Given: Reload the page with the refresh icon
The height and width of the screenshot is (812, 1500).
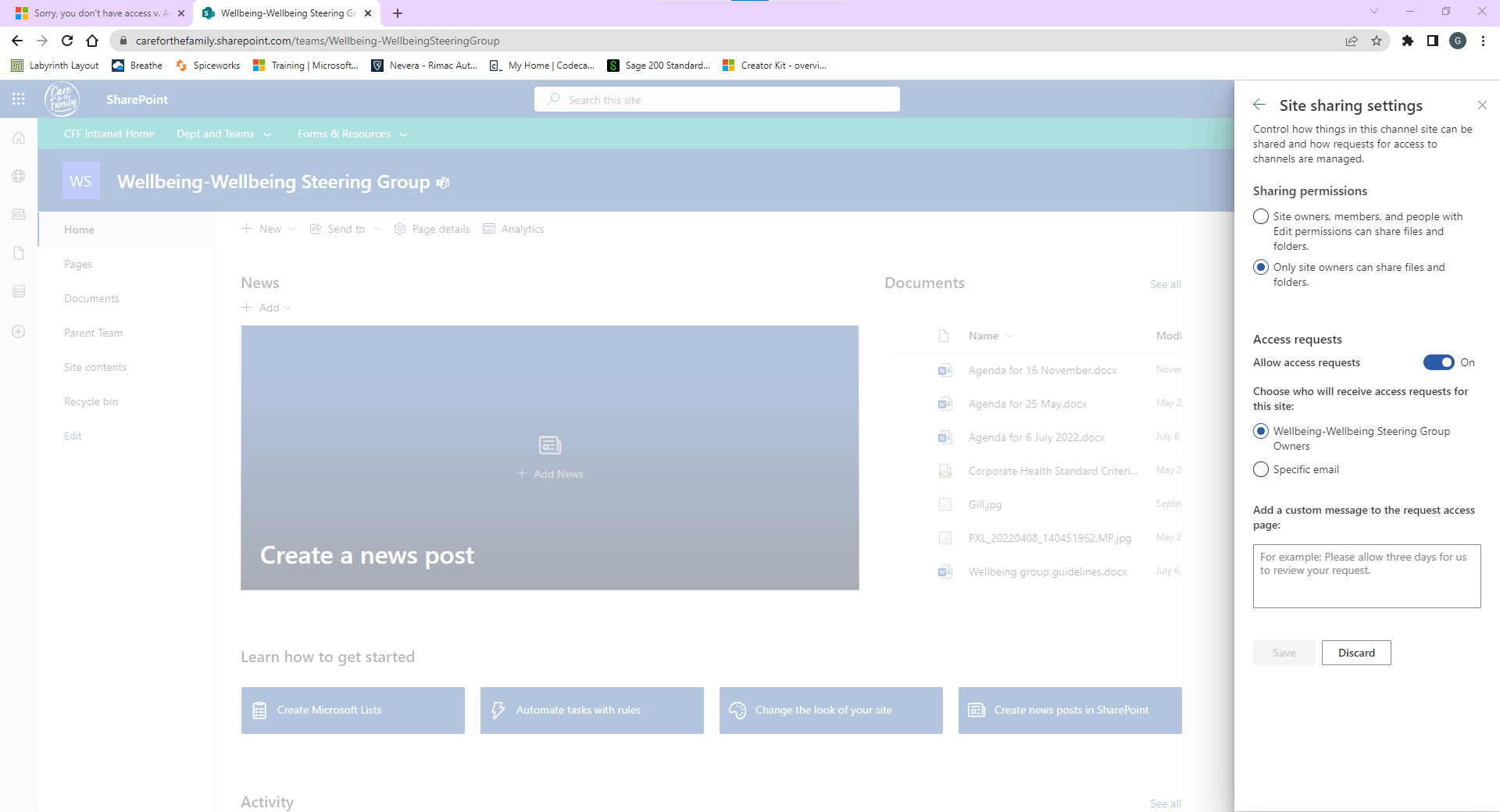Looking at the screenshot, I should coord(67,41).
